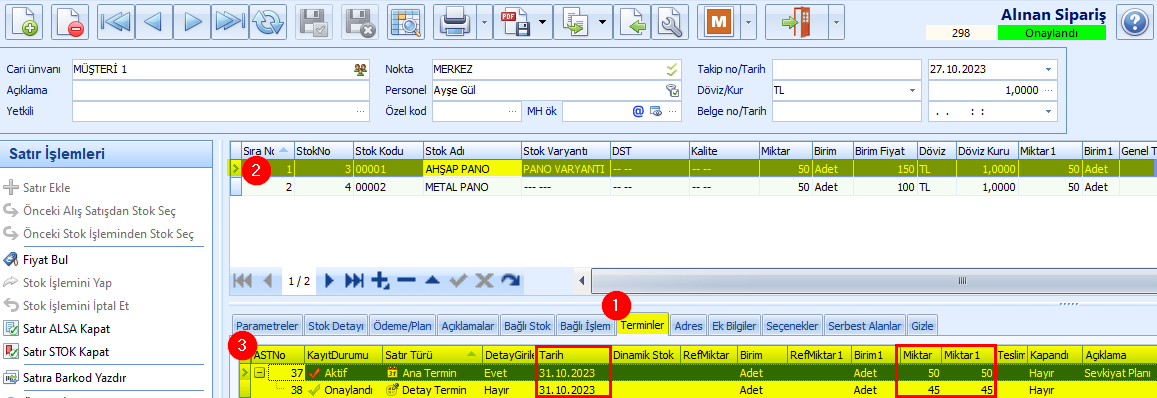This screenshot has height=398, width=1157.
Task: Switch to the Adres tab
Action: pyautogui.click(x=688, y=326)
